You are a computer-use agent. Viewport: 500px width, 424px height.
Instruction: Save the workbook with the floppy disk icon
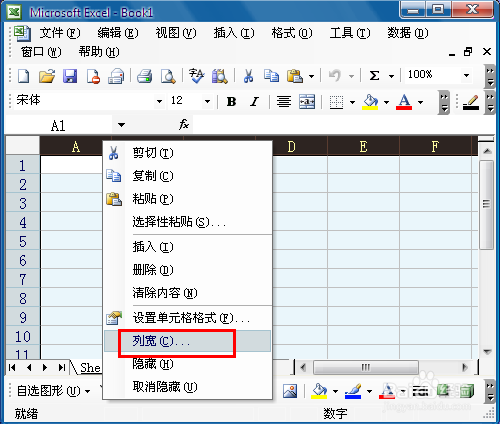(70, 76)
